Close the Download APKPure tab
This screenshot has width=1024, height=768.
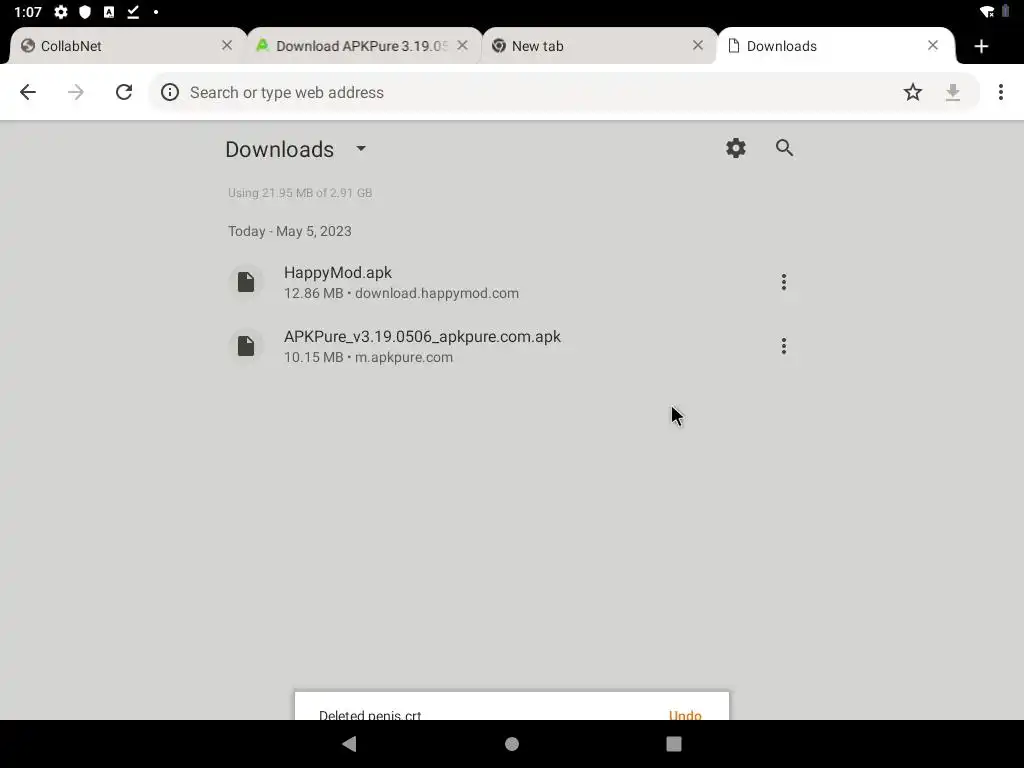click(x=462, y=45)
